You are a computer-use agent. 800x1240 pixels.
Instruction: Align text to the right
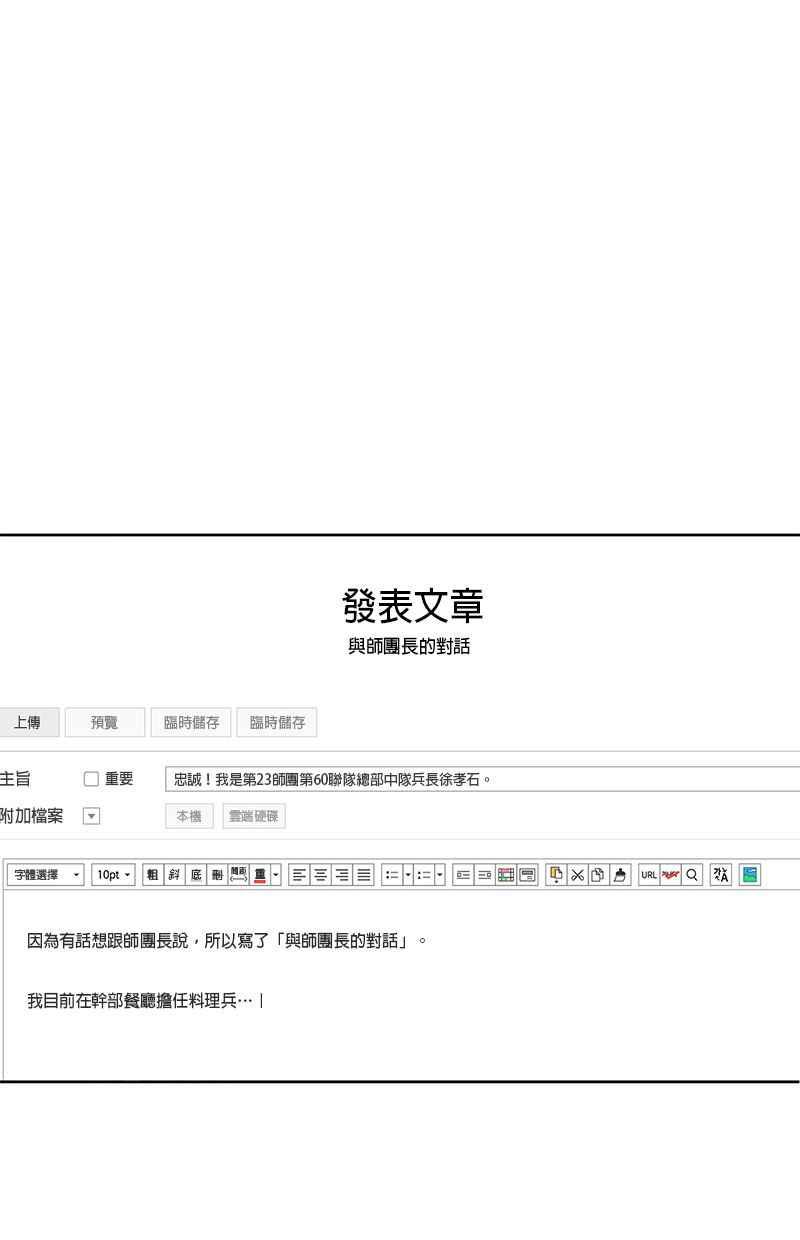[x=343, y=875]
